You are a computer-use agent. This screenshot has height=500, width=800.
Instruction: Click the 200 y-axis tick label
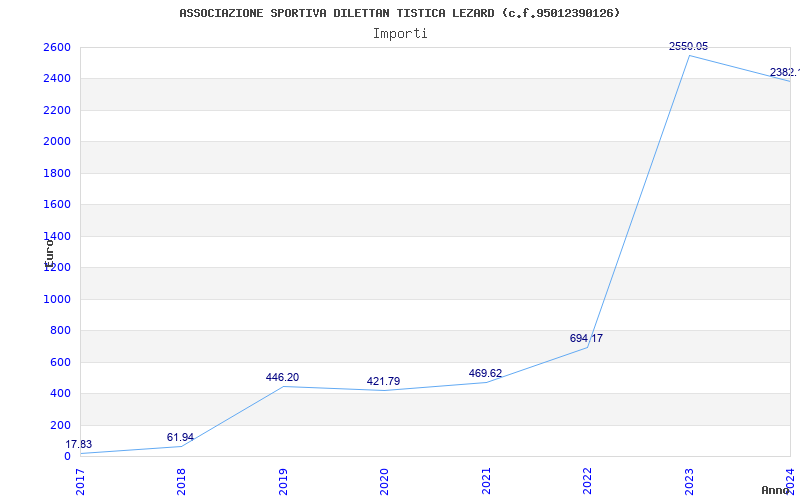60,426
